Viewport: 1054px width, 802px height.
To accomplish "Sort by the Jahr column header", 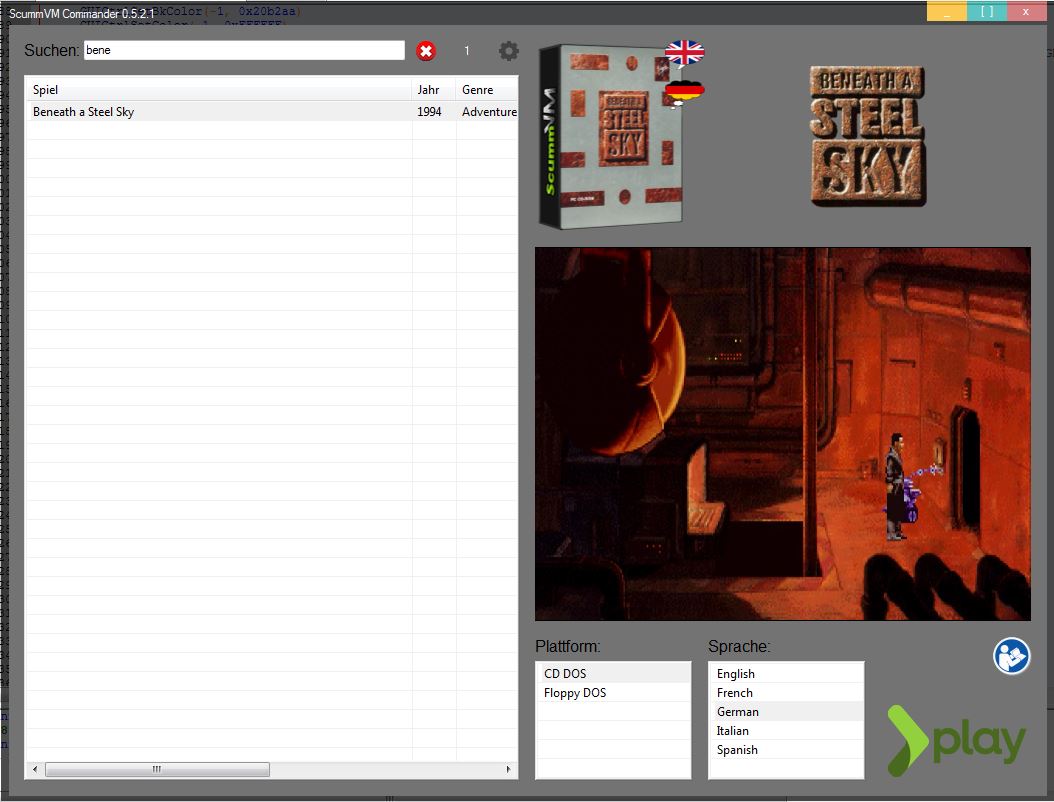I will 433,90.
